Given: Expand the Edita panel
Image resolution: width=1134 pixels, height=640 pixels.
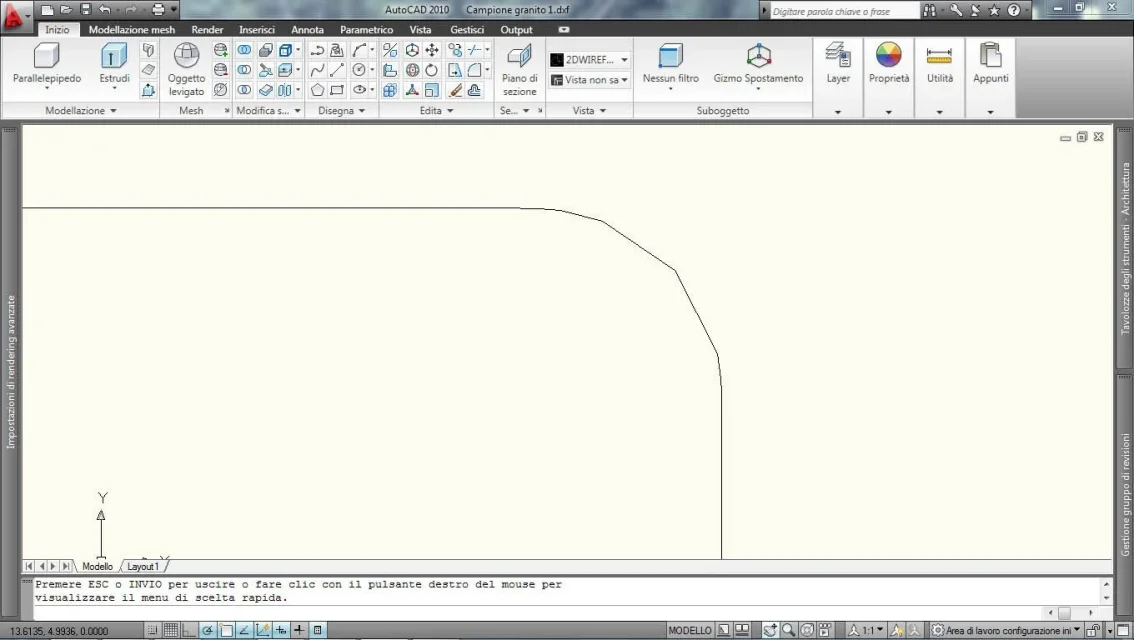Looking at the screenshot, I should pos(436,111).
